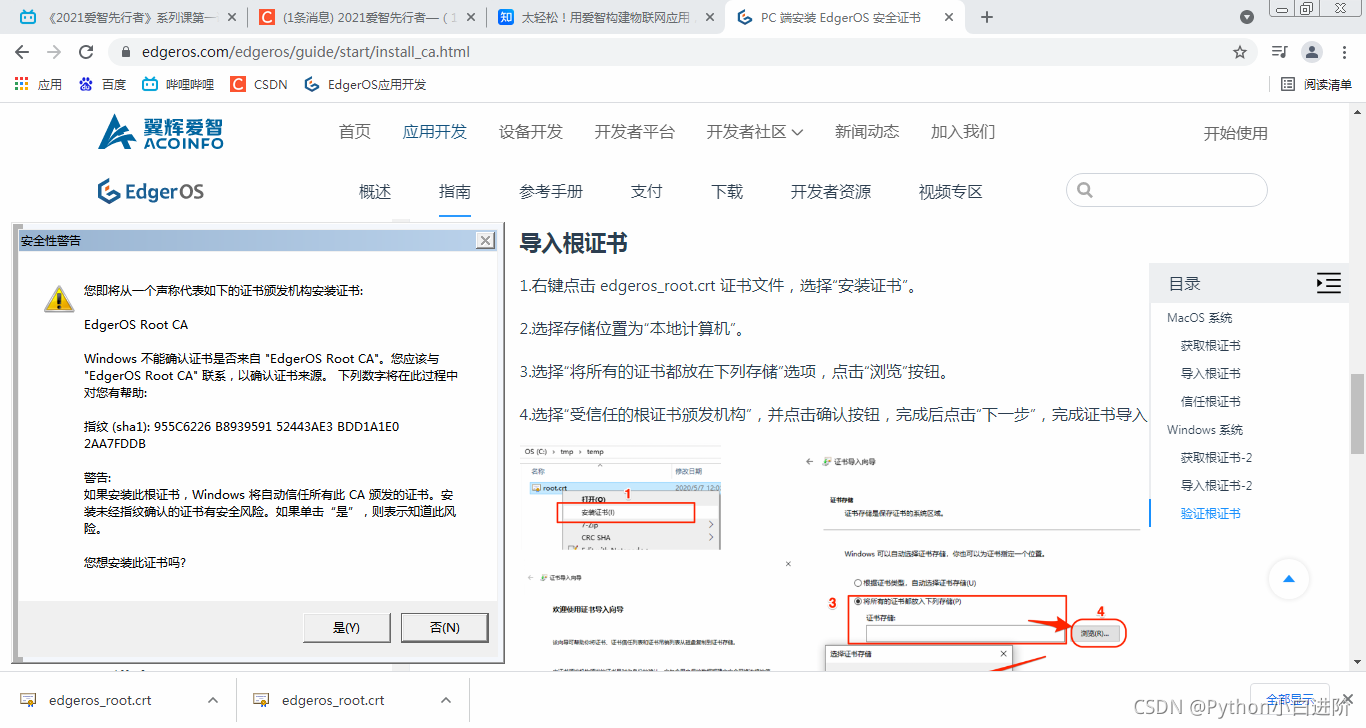
Task: Click the 翼辉爱智 ACOINFO logo
Action: point(161,132)
